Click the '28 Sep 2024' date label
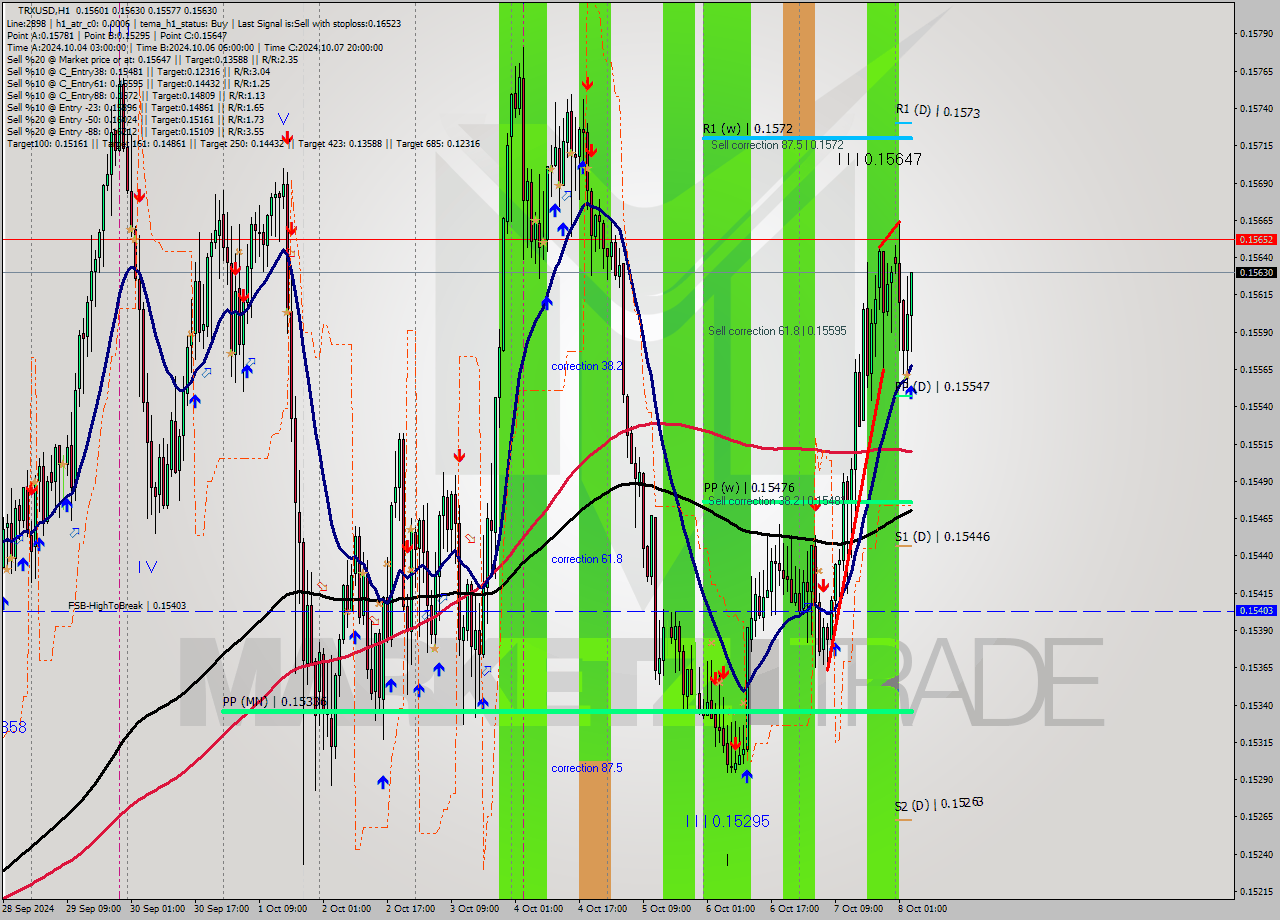This screenshot has width=1280, height=920. point(28,909)
